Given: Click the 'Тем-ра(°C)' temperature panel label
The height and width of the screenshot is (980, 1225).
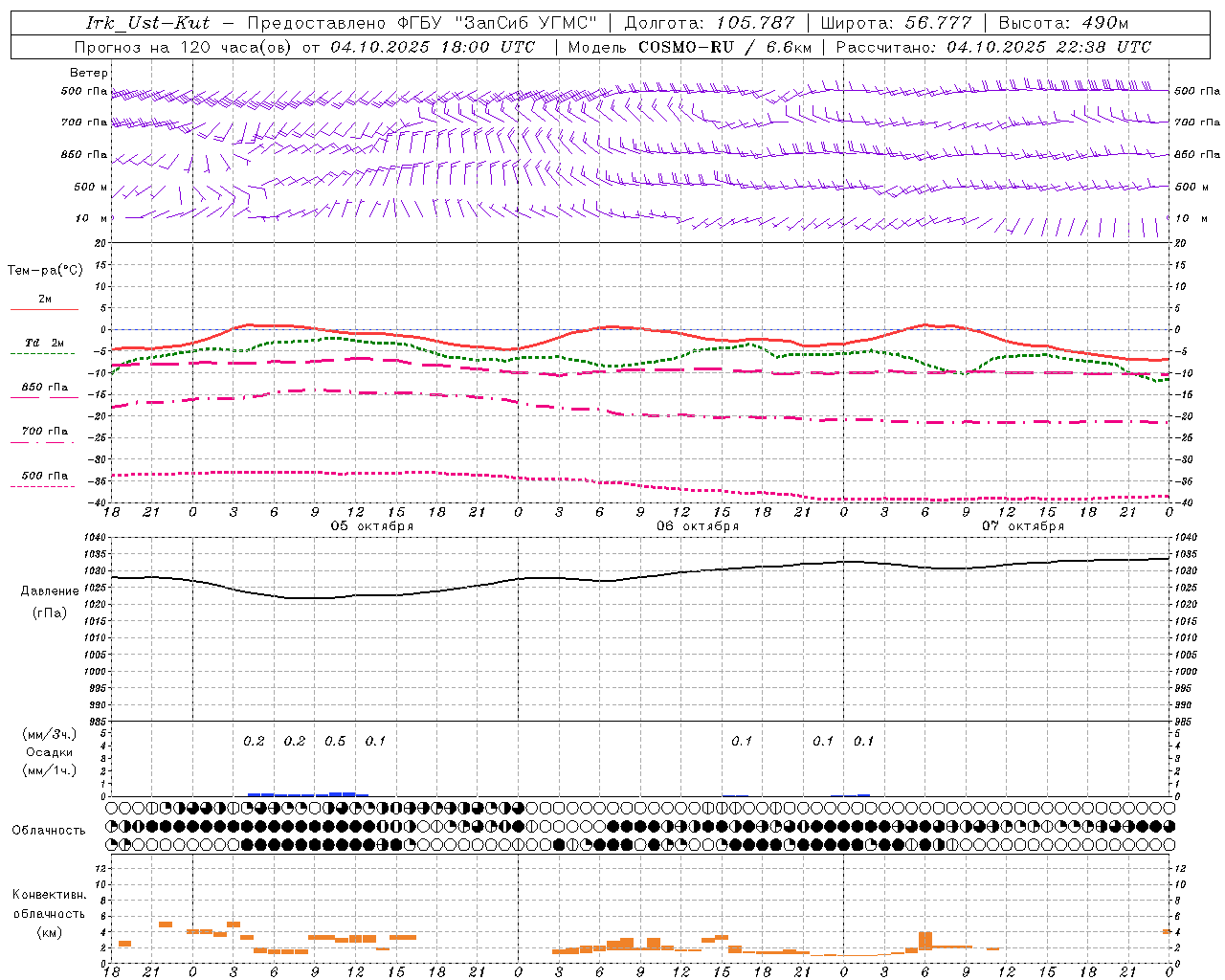Looking at the screenshot, I should click(x=45, y=271).
